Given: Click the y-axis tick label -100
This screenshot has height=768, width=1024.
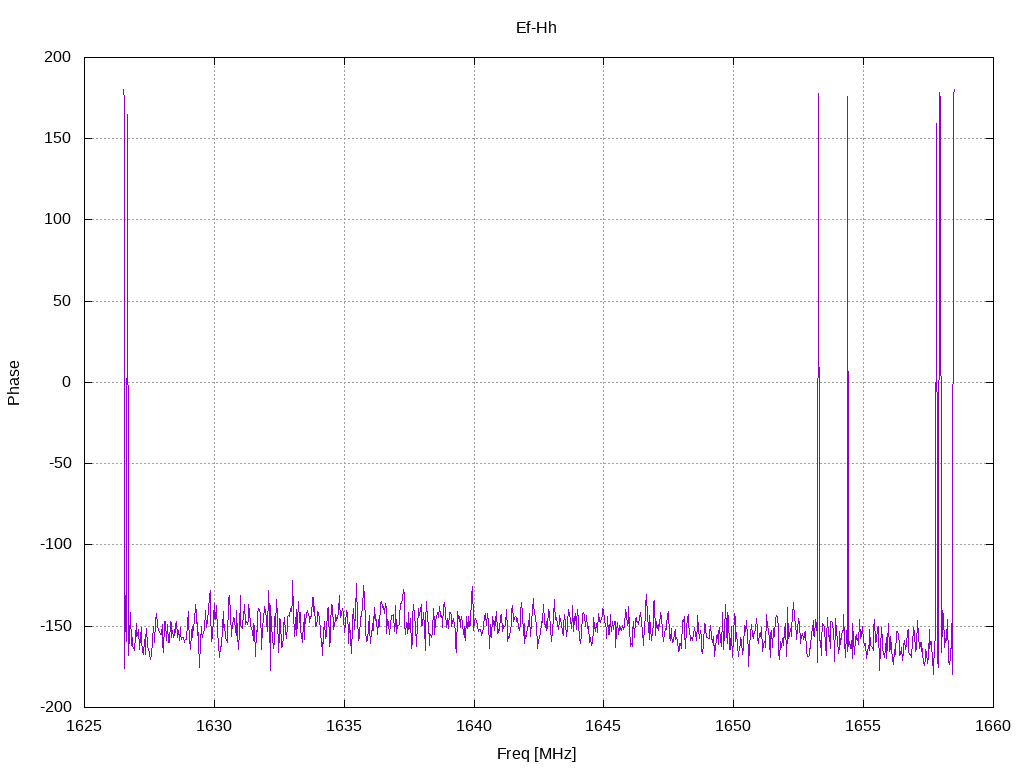Looking at the screenshot, I should coord(56,545).
